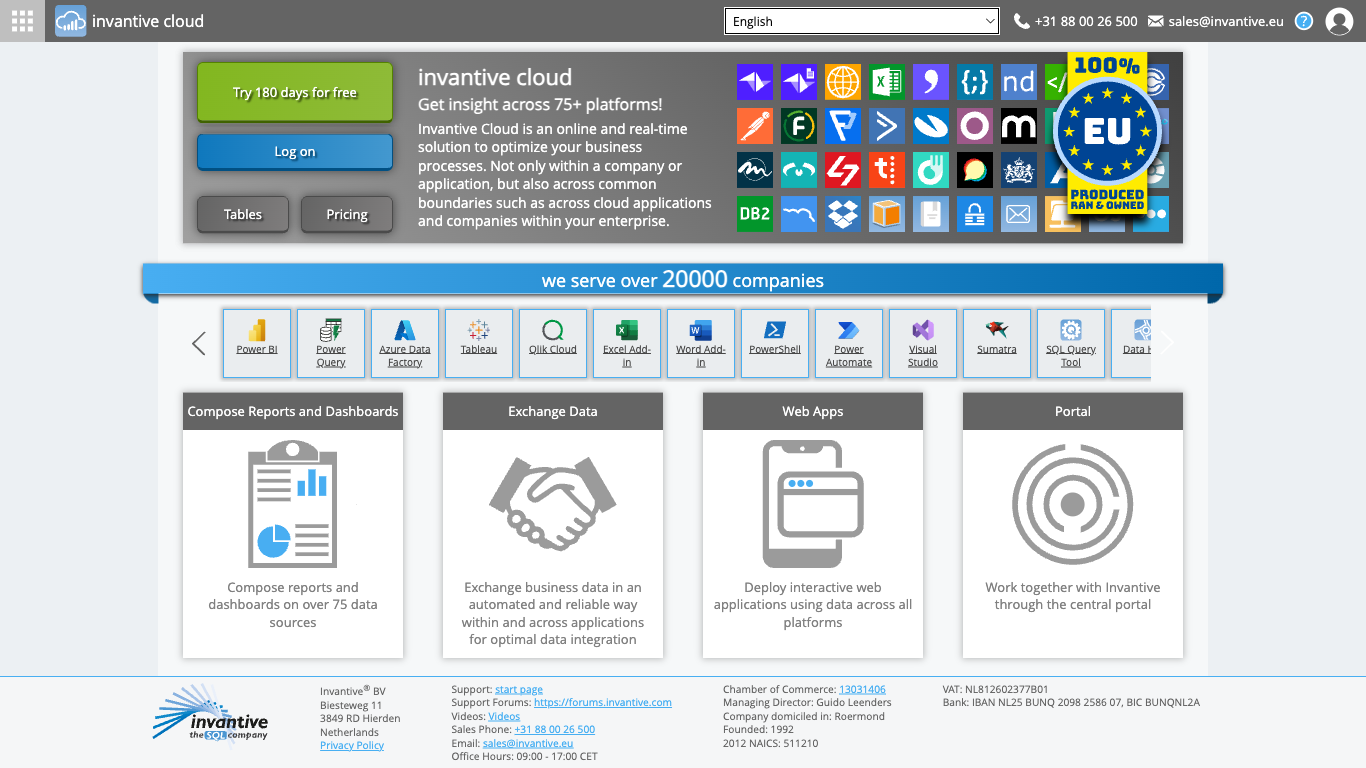Email sales@invantive.eu from the header
The height and width of the screenshot is (768, 1366).
[1216, 21]
